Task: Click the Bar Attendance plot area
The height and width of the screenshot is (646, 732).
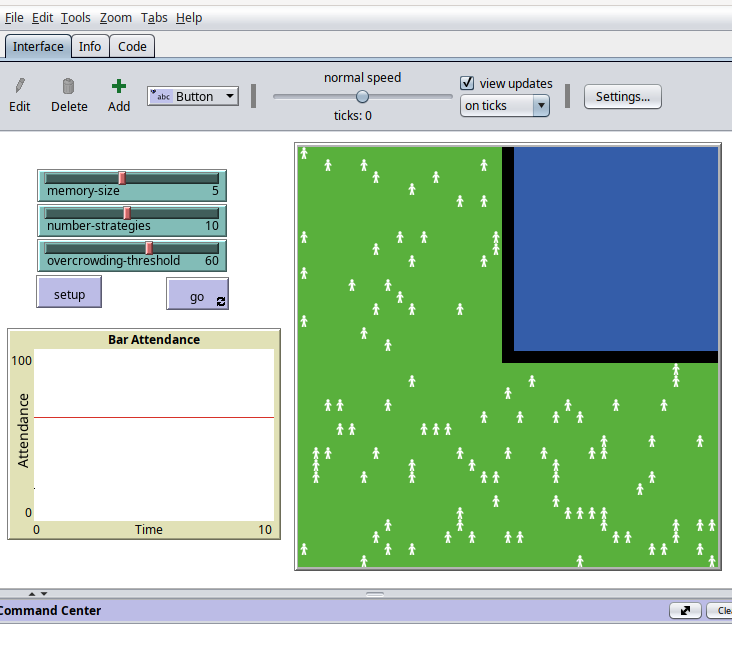Action: [154, 435]
